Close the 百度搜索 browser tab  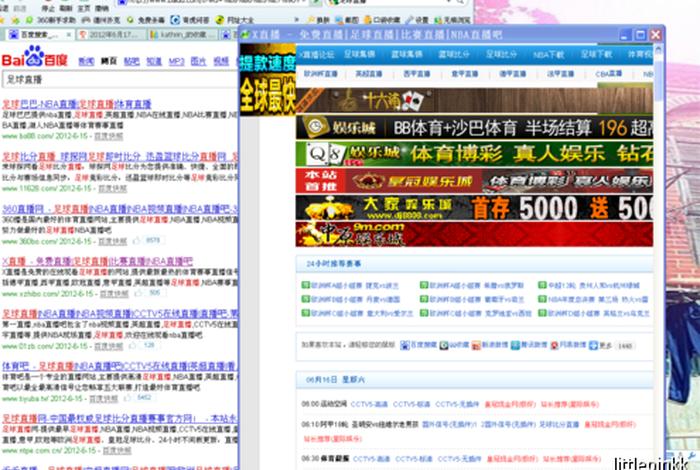pyautogui.click(x=69, y=34)
